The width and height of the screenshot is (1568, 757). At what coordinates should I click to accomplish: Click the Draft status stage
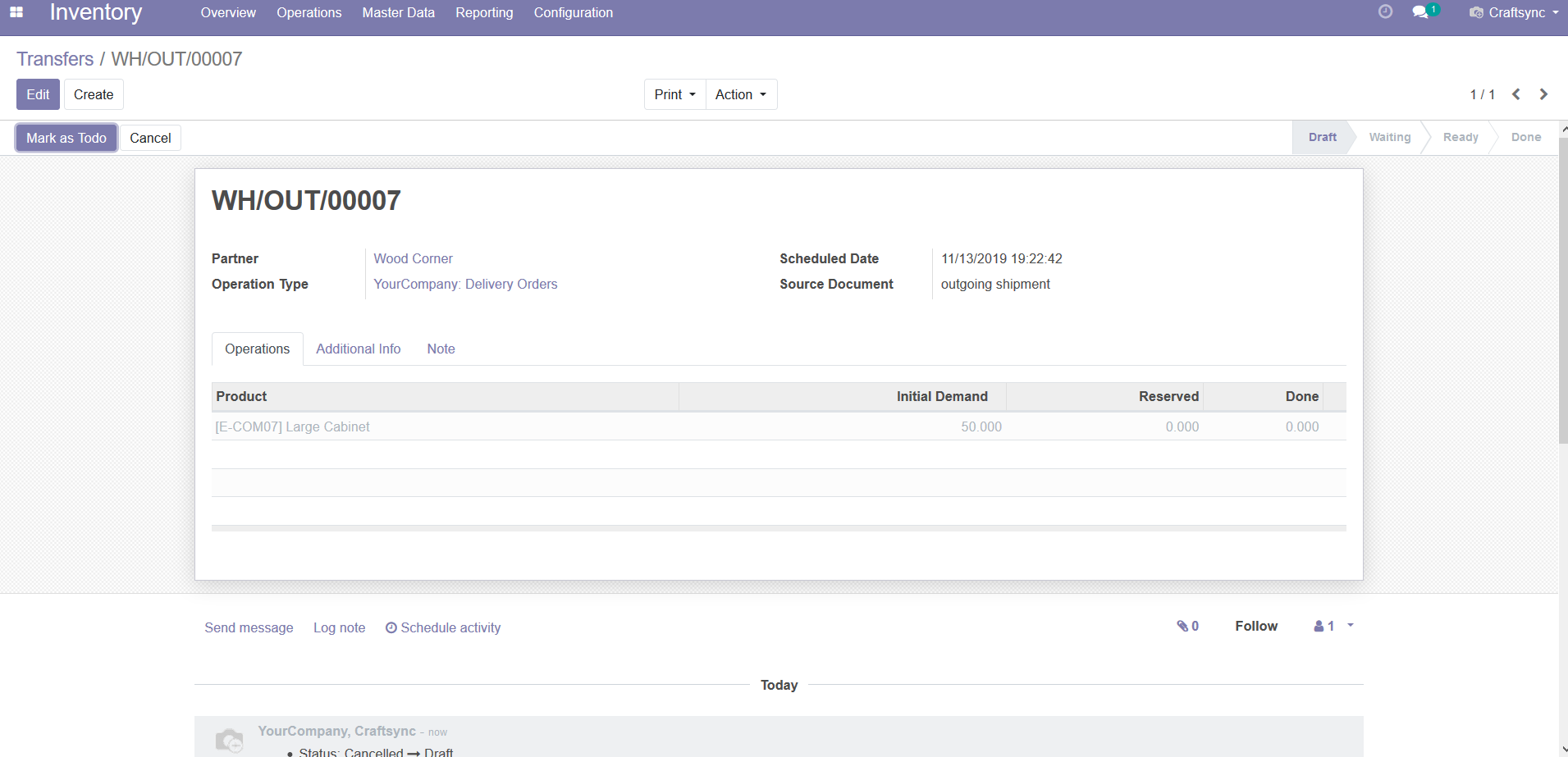point(1322,137)
